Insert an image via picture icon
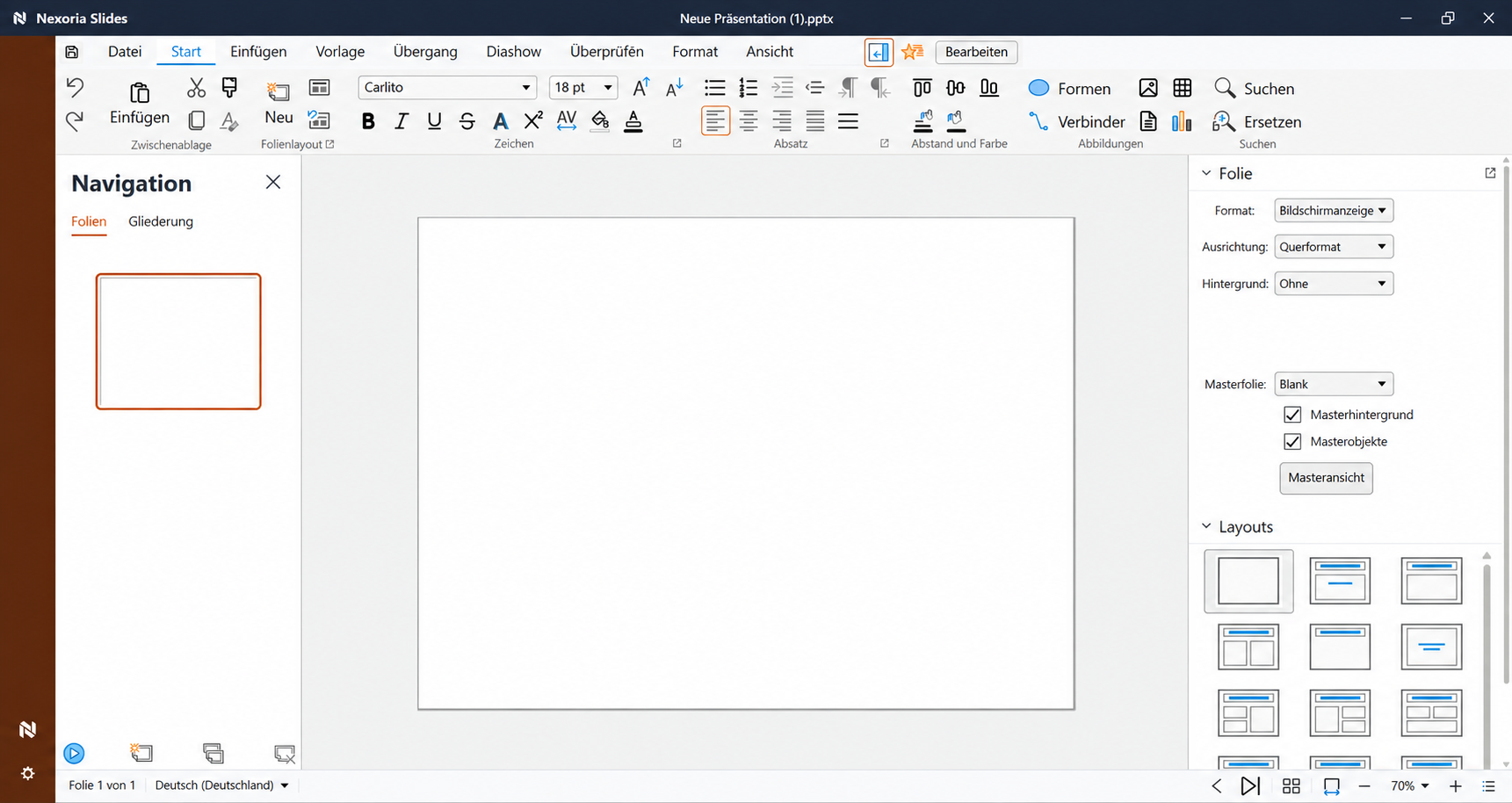The image size is (1512, 803). [1148, 88]
